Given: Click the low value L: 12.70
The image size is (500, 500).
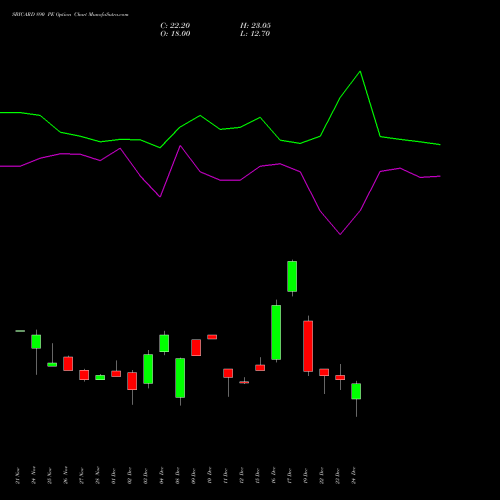Looking at the screenshot, I should 255,34.
